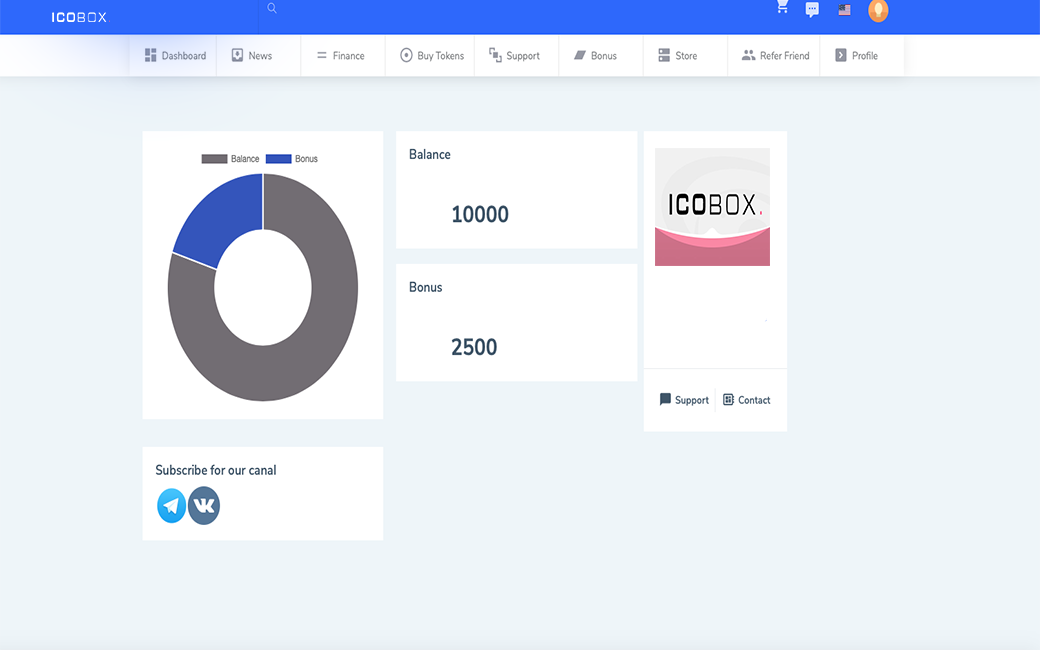The image size is (1040, 650).
Task: Click the Bonus value 2500
Action: tap(474, 347)
